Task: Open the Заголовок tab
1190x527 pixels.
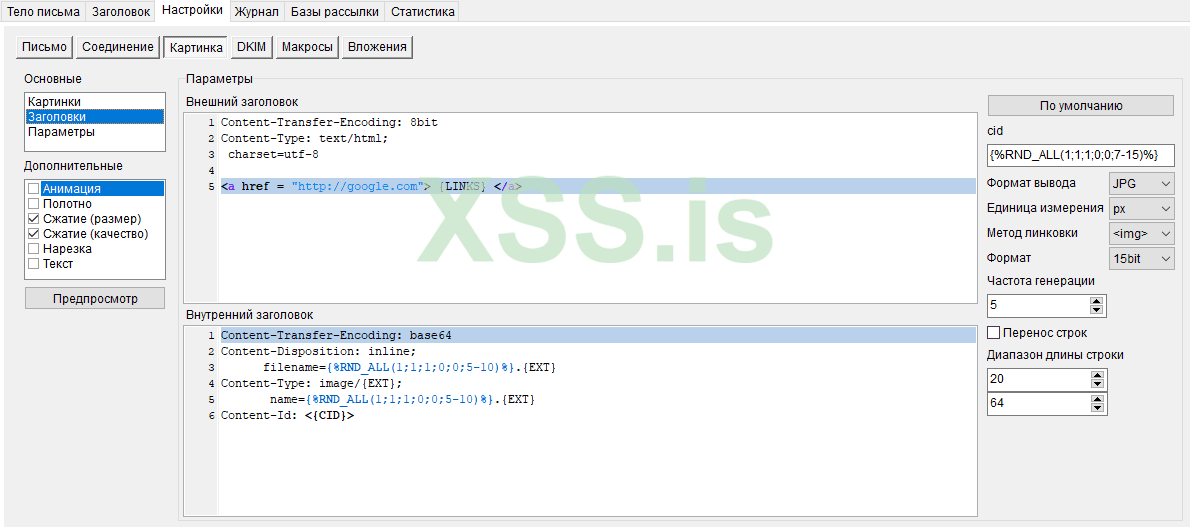Action: click(x=121, y=11)
